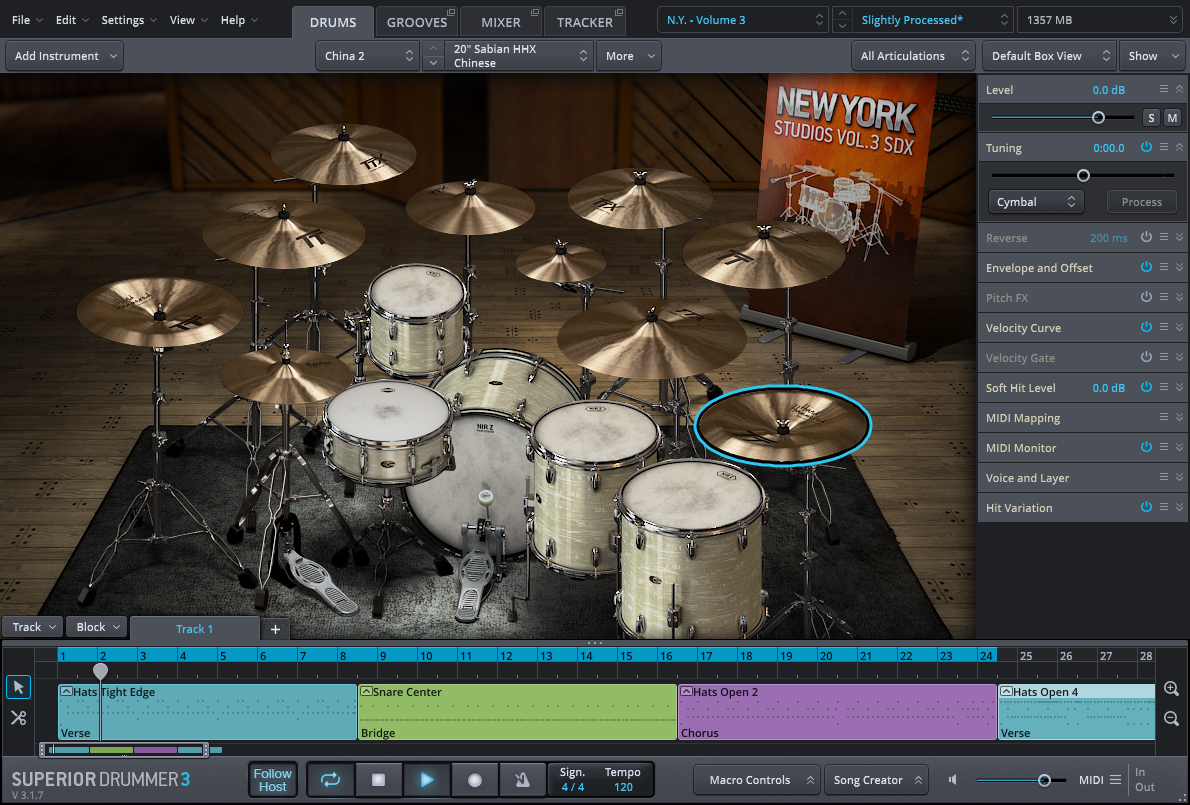Click the Process button
The height and width of the screenshot is (805, 1190).
pyautogui.click(x=1141, y=202)
